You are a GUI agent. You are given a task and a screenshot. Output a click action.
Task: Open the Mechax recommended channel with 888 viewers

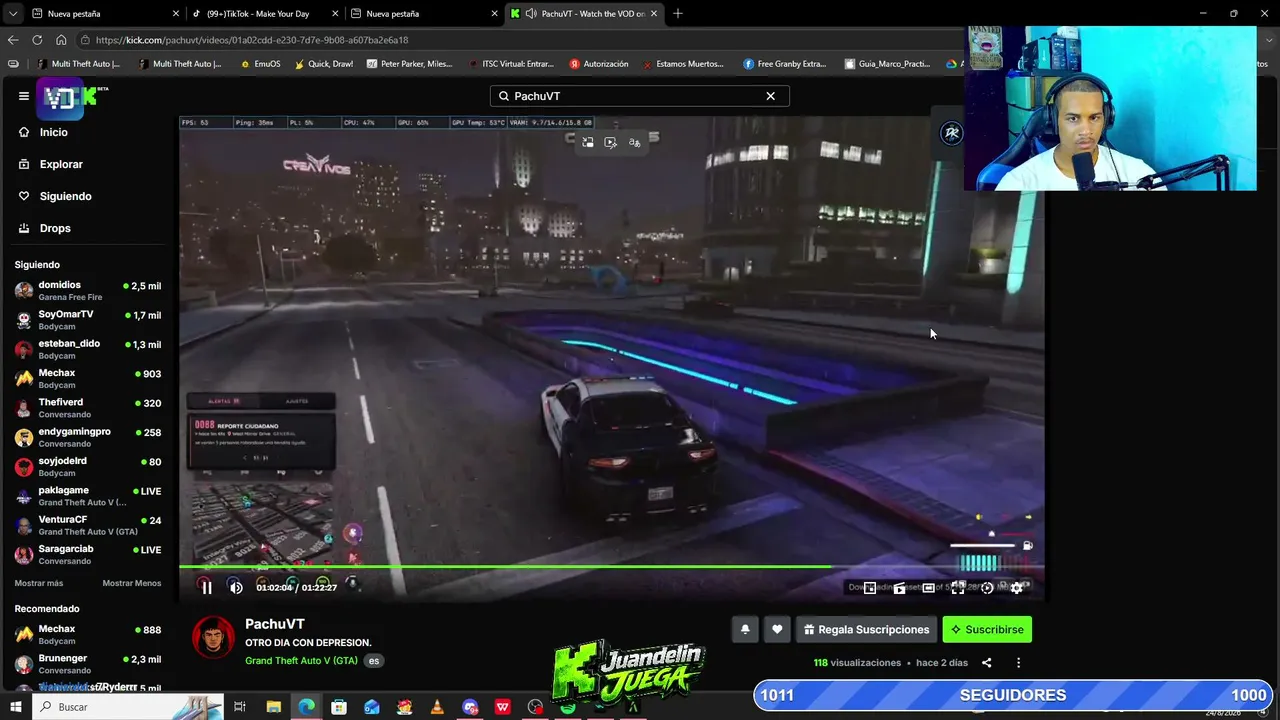88,634
